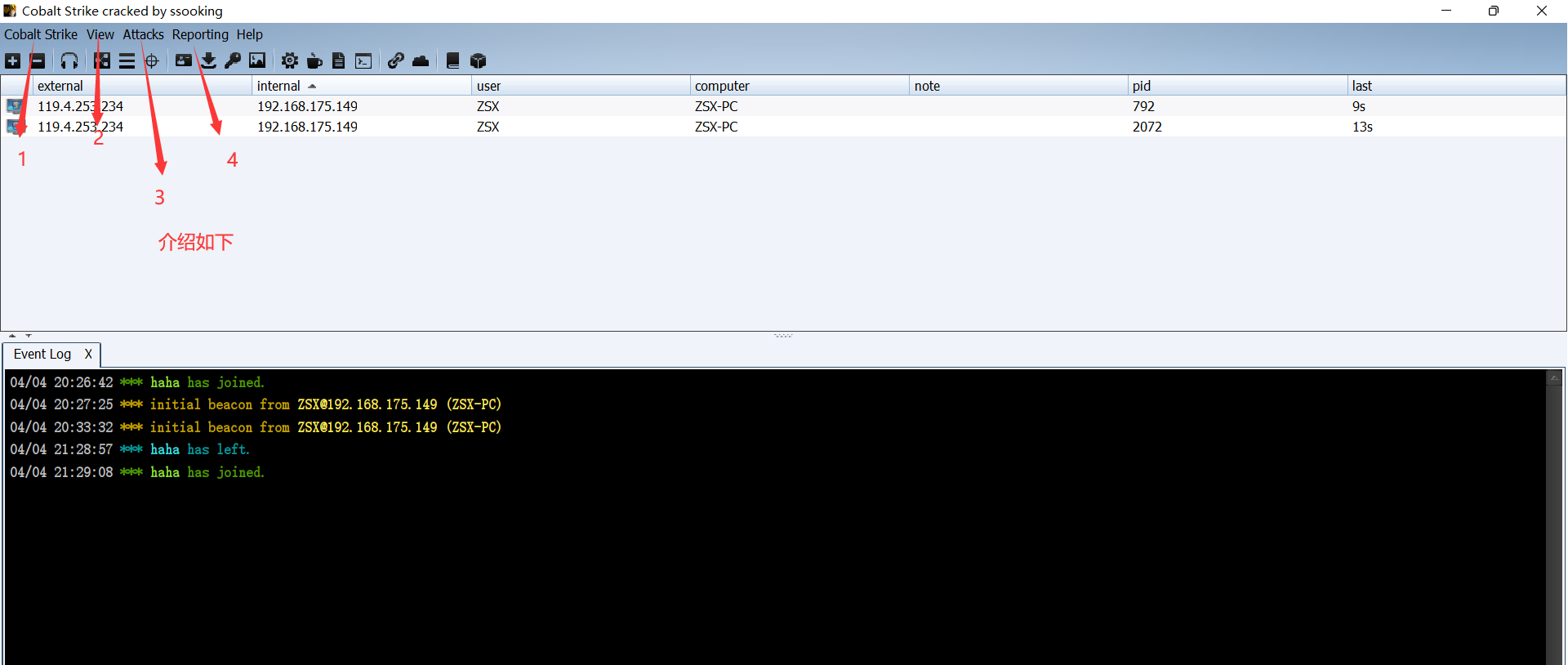The height and width of the screenshot is (665, 1568).
Task: Click pid value 2072
Action: click(1147, 127)
